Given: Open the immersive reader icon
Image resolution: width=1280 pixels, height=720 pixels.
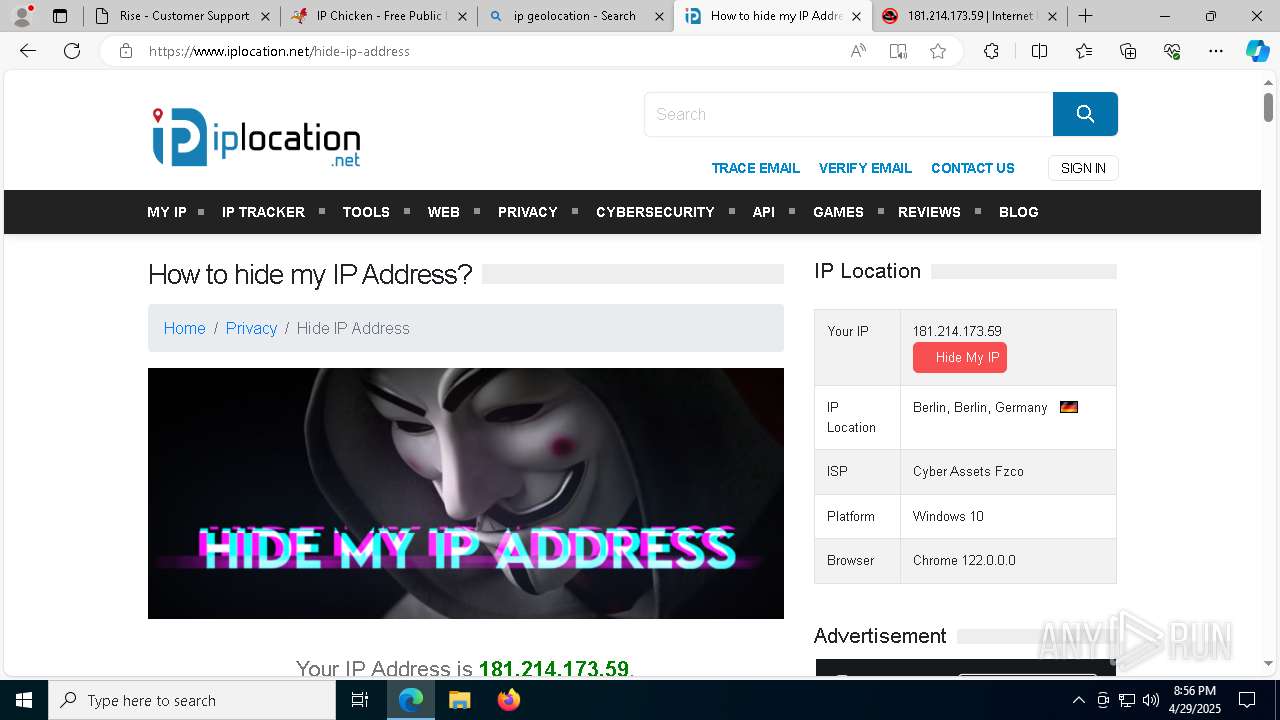Looking at the screenshot, I should click(898, 51).
